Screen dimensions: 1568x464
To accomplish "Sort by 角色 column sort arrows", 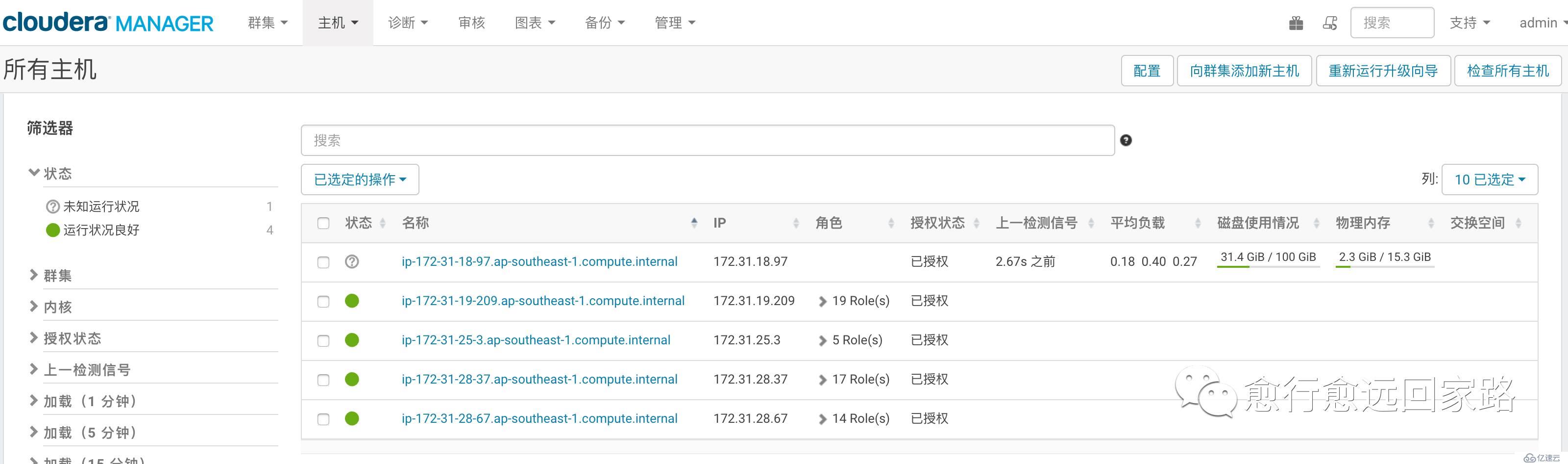I will (x=891, y=224).
